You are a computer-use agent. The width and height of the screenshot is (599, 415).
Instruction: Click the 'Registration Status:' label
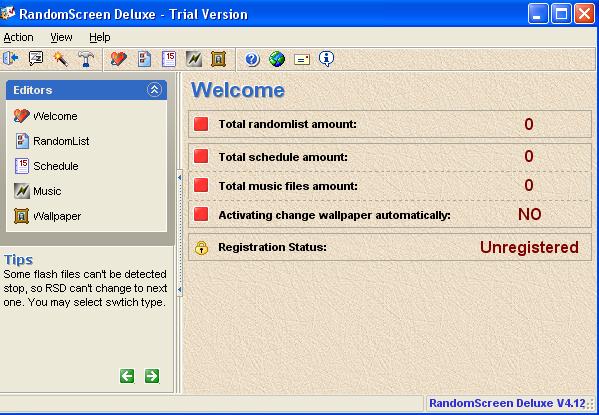coord(272,247)
